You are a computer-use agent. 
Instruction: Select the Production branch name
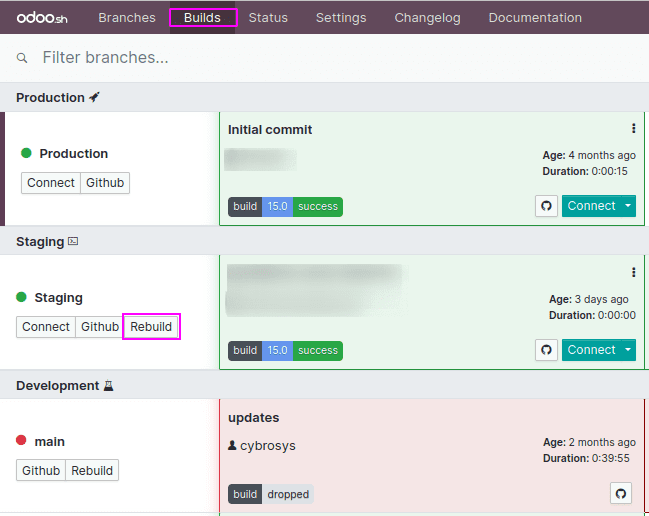pyautogui.click(x=74, y=154)
